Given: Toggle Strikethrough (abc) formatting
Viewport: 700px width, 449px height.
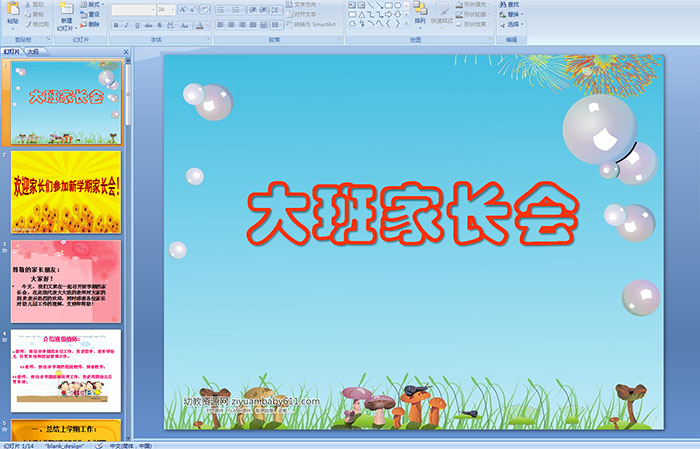Looking at the screenshot, I should tap(148, 25).
